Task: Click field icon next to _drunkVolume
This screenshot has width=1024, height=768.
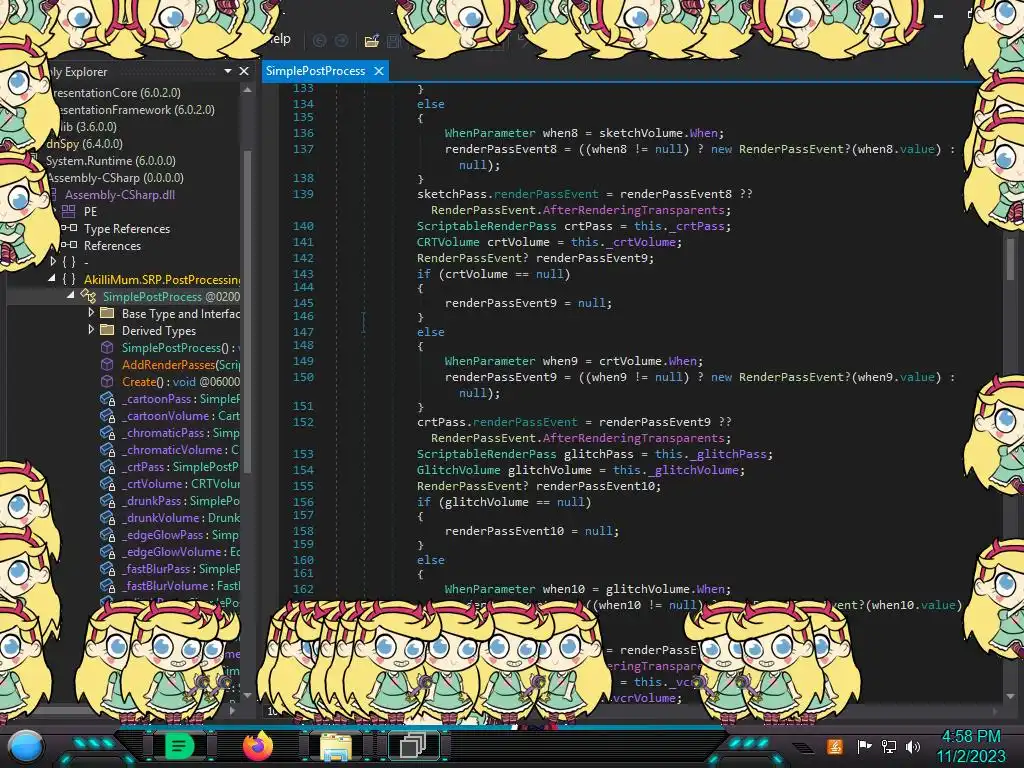Action: click(x=107, y=517)
